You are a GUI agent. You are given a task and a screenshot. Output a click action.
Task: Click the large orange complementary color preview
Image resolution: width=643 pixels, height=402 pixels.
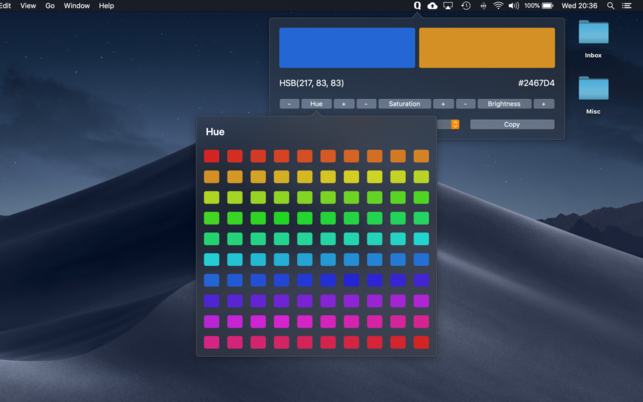click(487, 48)
